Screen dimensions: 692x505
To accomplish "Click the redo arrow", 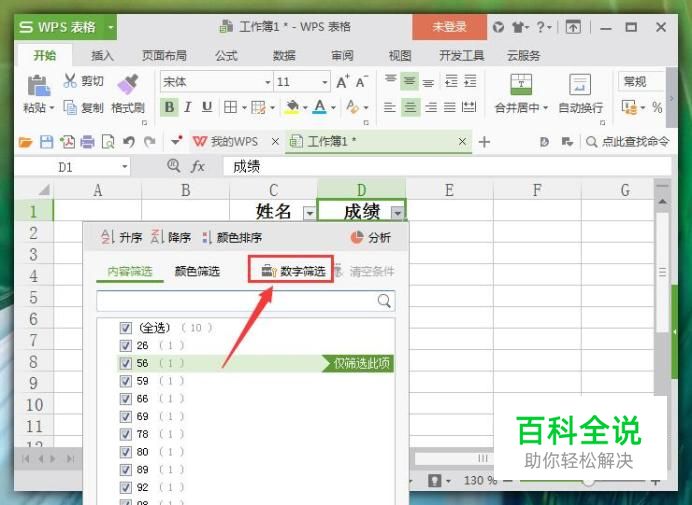I will click(x=150, y=142).
